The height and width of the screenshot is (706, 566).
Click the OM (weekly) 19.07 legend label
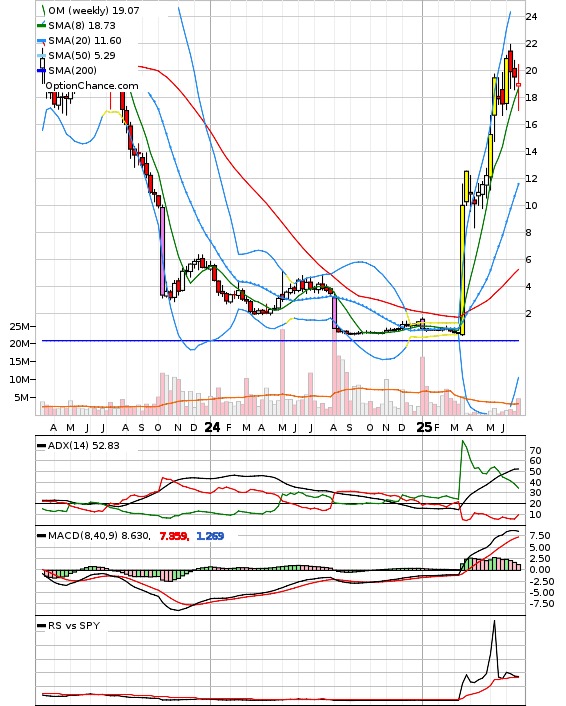(x=94, y=10)
